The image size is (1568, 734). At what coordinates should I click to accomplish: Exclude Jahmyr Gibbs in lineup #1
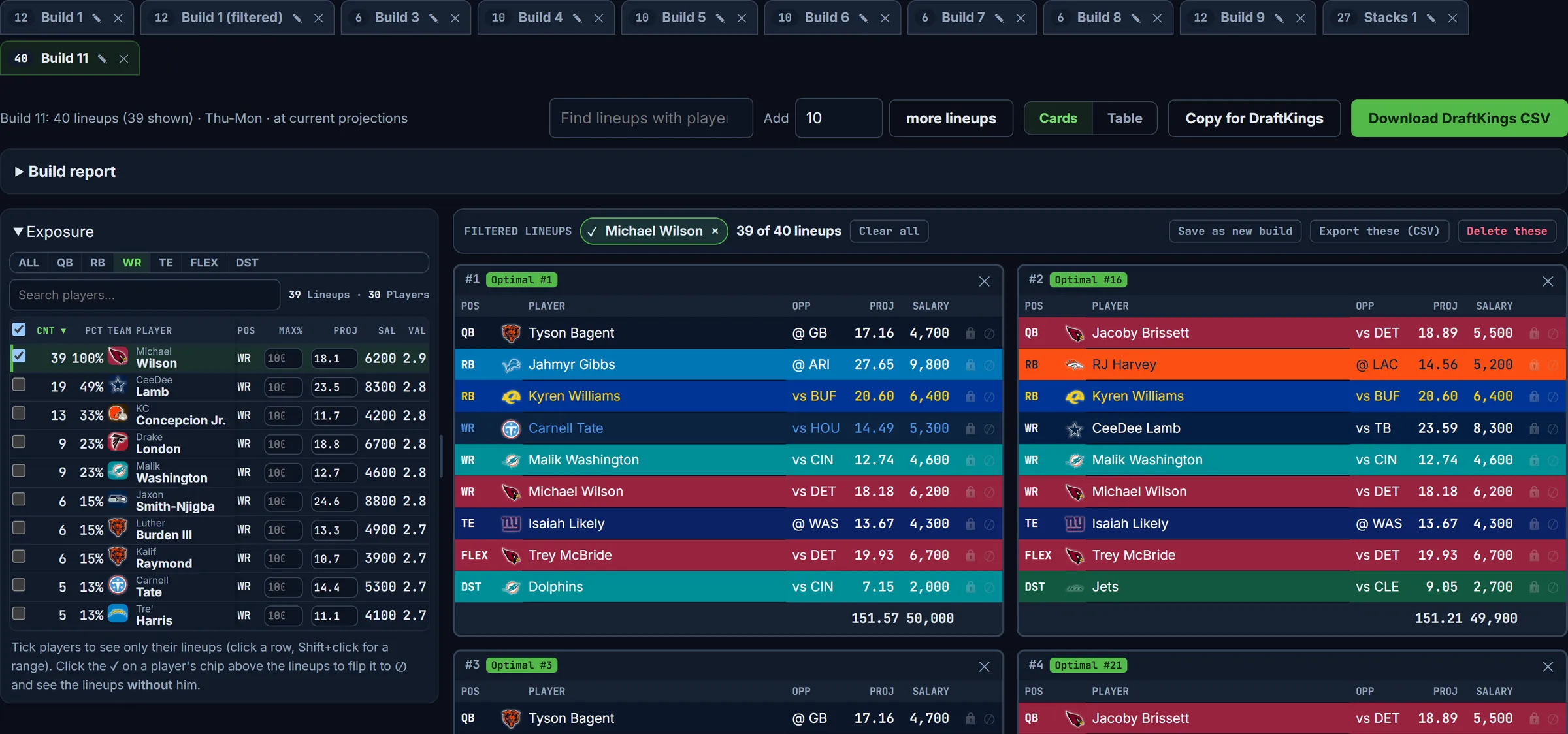coord(989,365)
